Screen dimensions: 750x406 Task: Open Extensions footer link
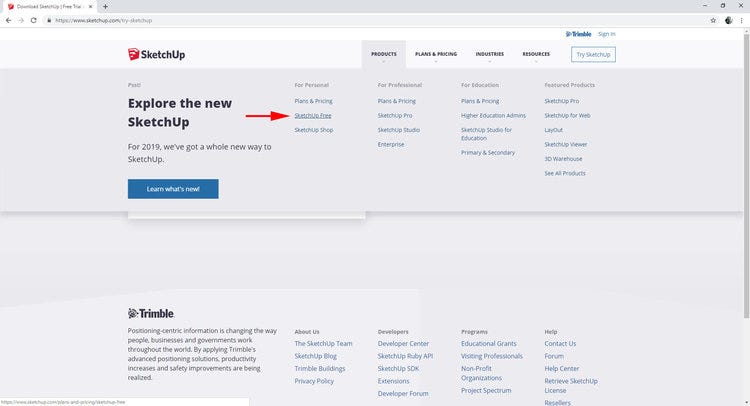point(394,381)
